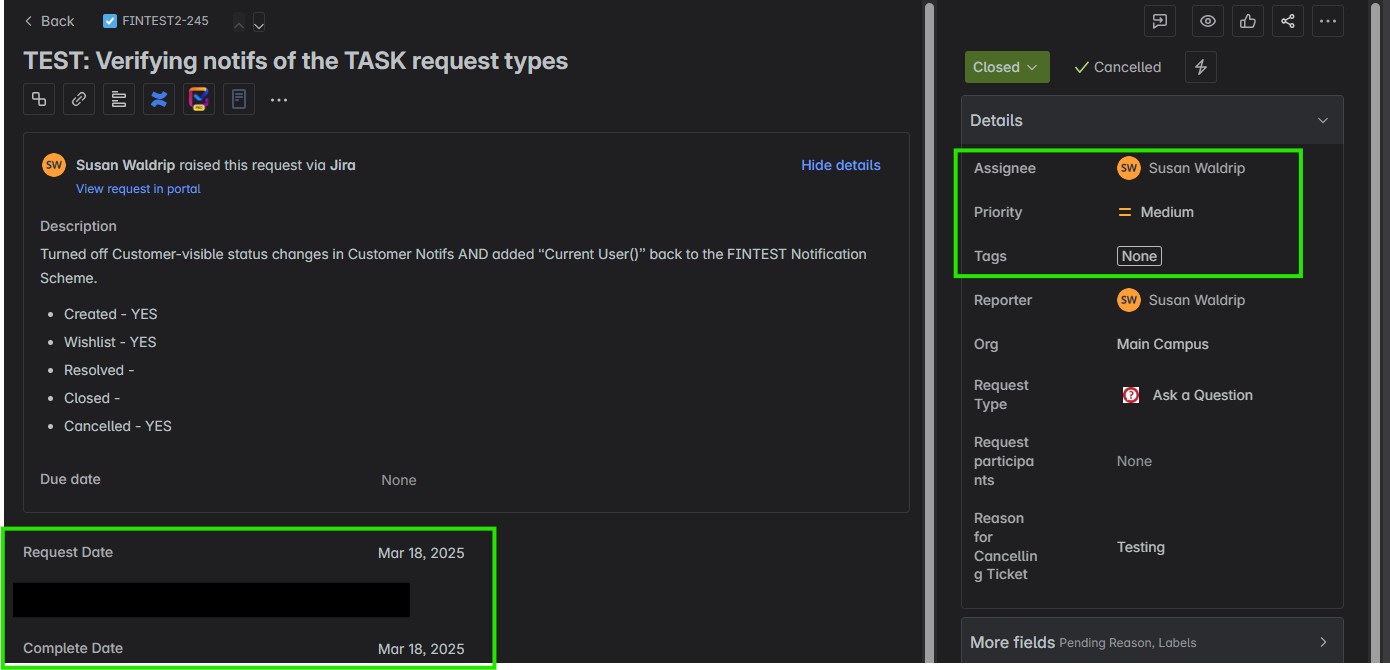Click the thumbs up vote icon
This screenshot has width=1390, height=670.
[x=1248, y=21]
